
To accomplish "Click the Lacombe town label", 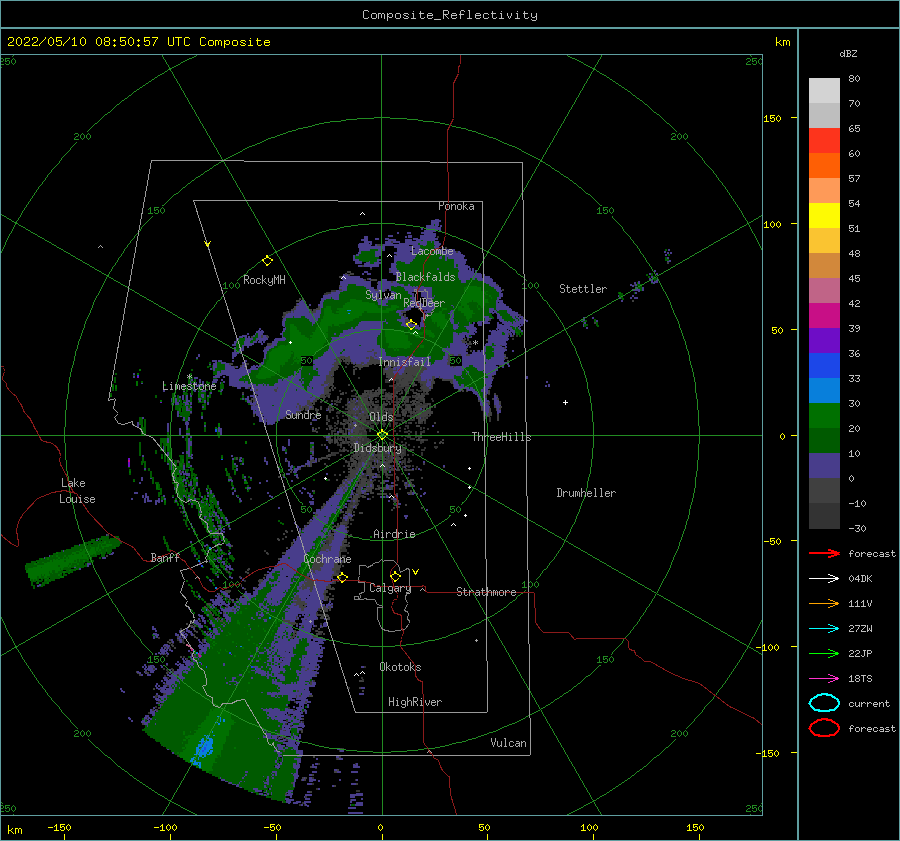I will tap(432, 251).
